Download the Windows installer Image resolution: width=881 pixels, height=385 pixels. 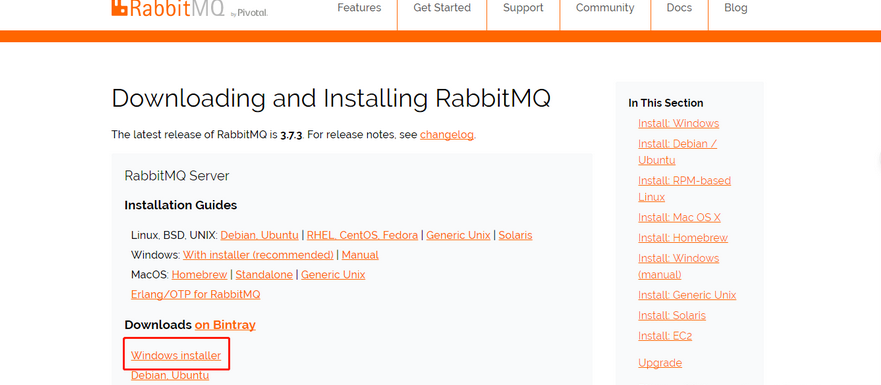[176, 355]
